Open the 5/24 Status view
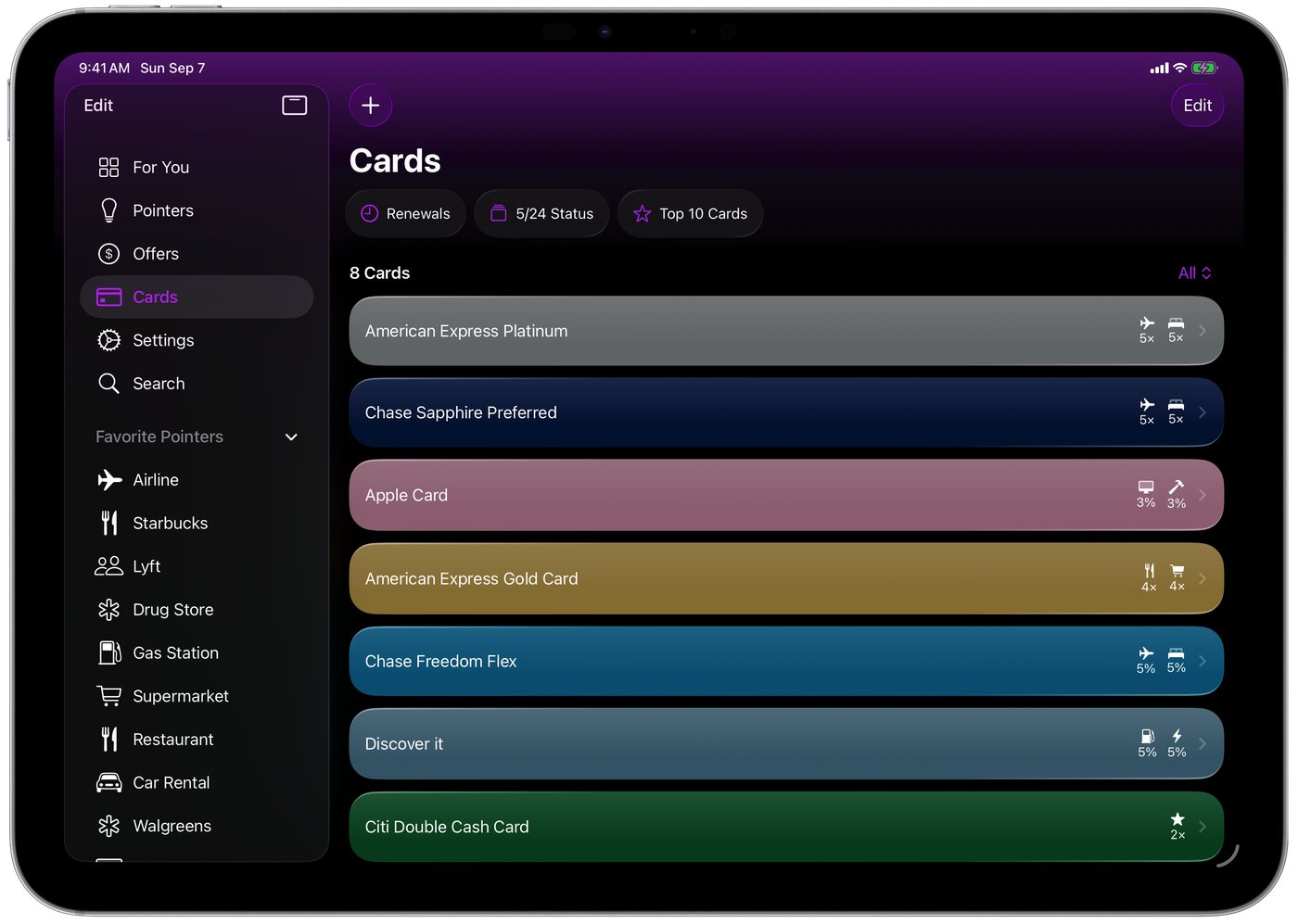Screen dimensions: 1298x924 541,214
